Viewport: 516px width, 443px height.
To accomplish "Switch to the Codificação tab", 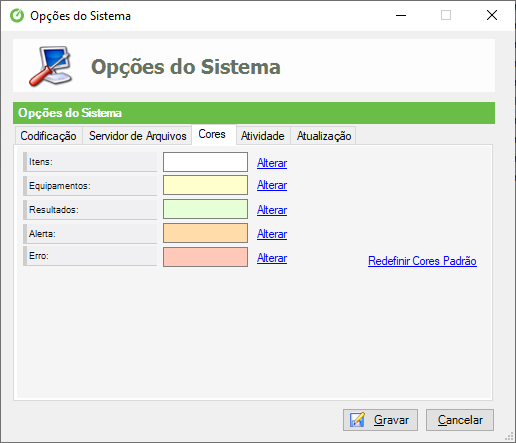I will pyautogui.click(x=48, y=136).
